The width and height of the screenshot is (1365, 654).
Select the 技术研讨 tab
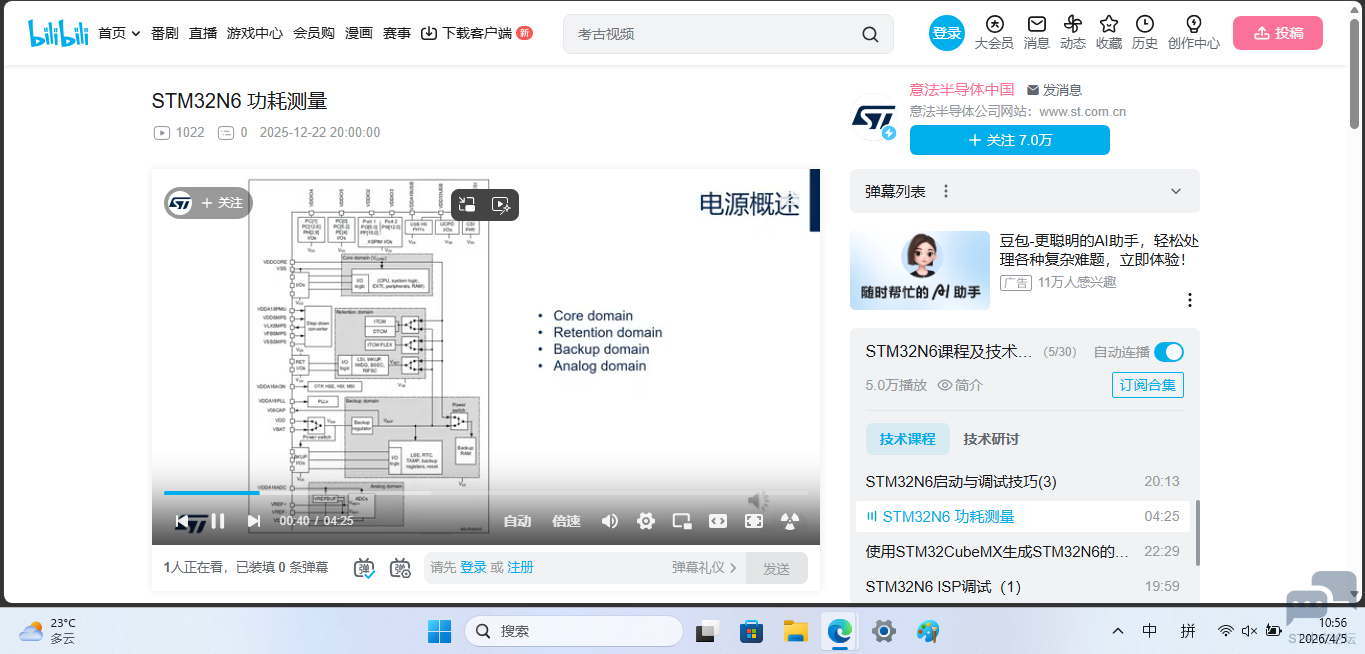(x=991, y=439)
